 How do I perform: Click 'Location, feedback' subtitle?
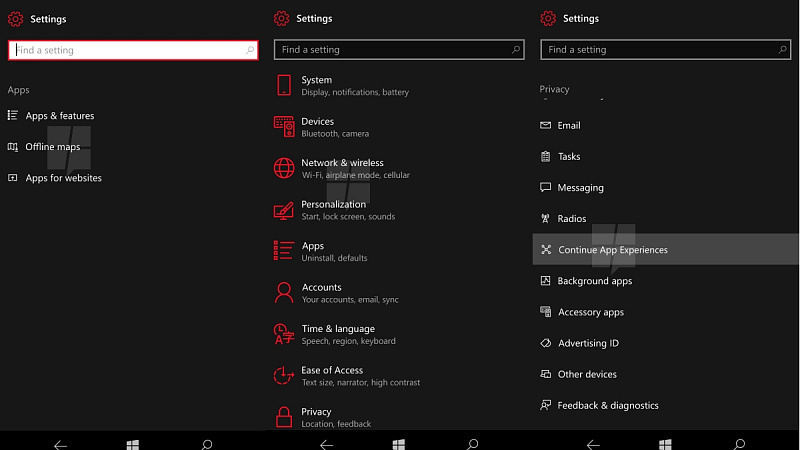(x=336, y=424)
